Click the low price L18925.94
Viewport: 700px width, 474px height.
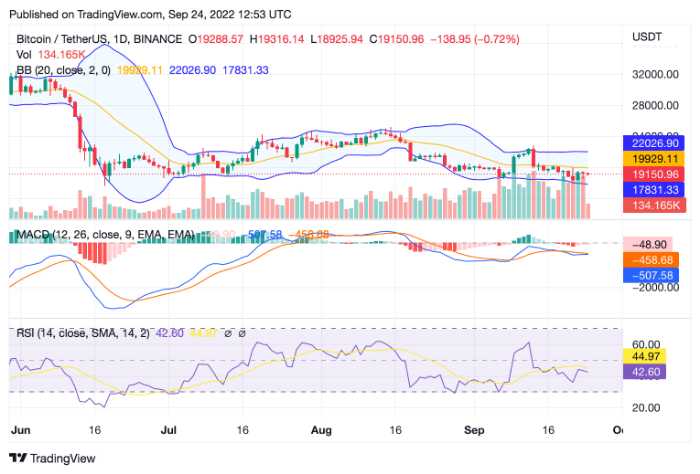pyautogui.click(x=337, y=39)
